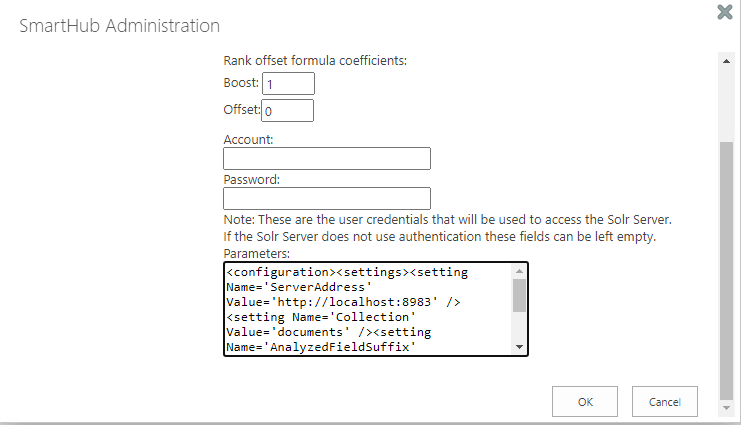
Task: Click the Boost input field
Action: tap(288, 84)
